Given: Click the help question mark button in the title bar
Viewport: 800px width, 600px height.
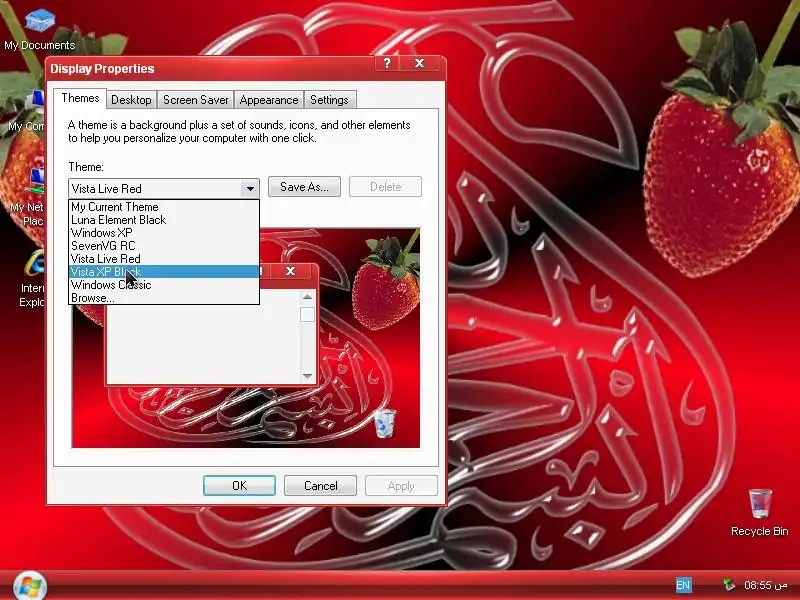Looking at the screenshot, I should click(x=387, y=63).
